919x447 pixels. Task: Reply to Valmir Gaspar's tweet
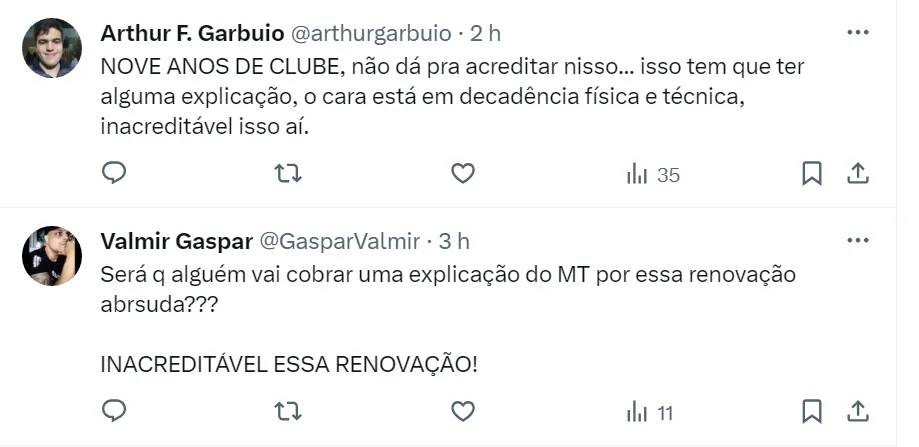coord(115,411)
